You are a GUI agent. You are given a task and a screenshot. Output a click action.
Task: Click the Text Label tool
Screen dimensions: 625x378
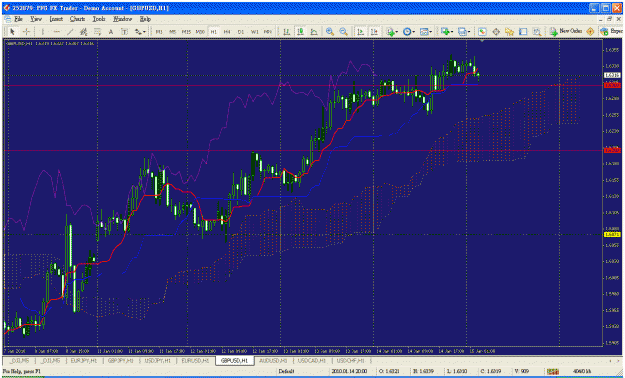[124, 32]
